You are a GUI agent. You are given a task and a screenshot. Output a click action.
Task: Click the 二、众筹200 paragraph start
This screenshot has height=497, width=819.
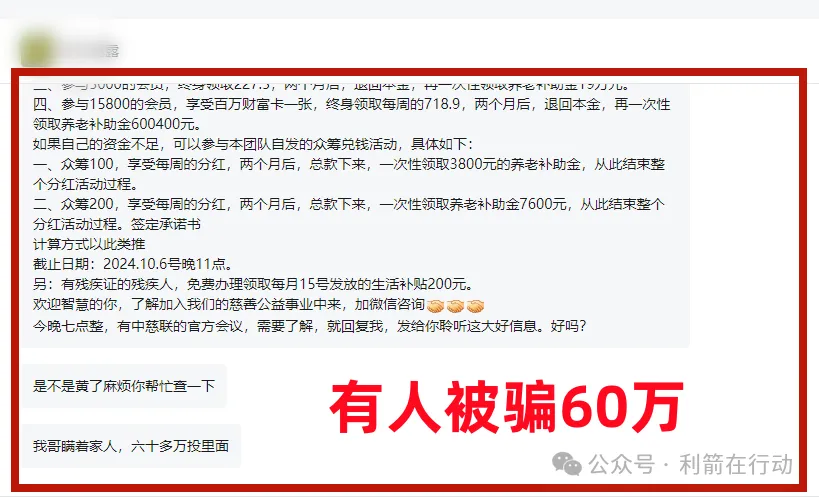click(73, 204)
